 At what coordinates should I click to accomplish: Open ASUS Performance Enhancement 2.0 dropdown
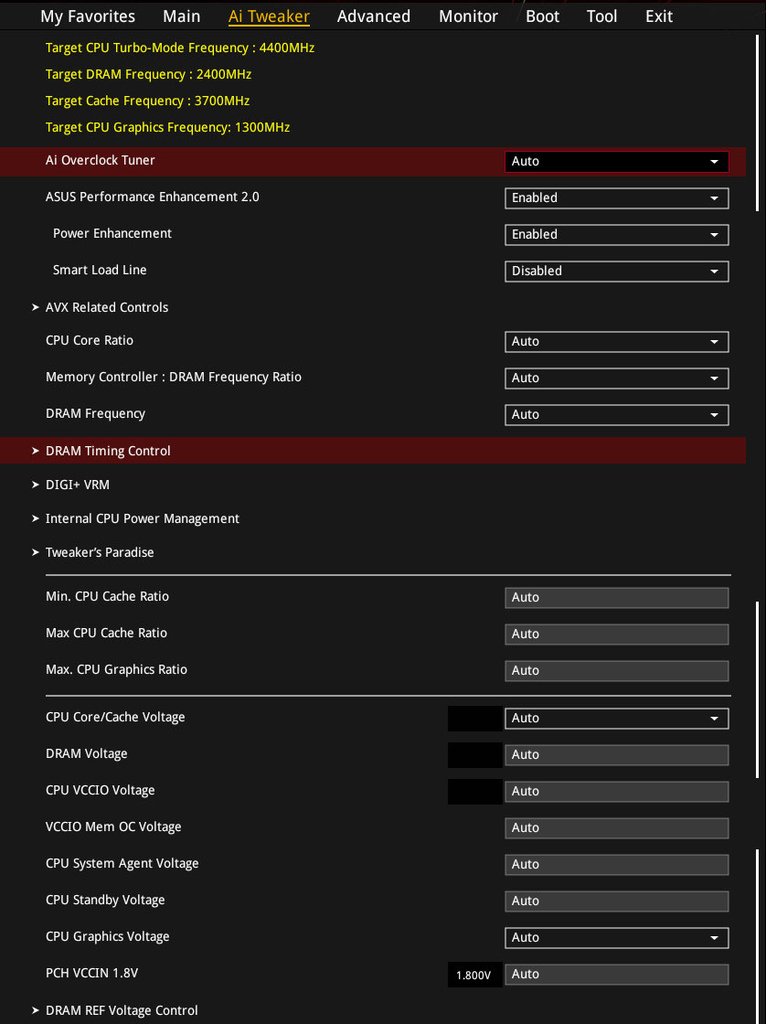click(x=616, y=198)
